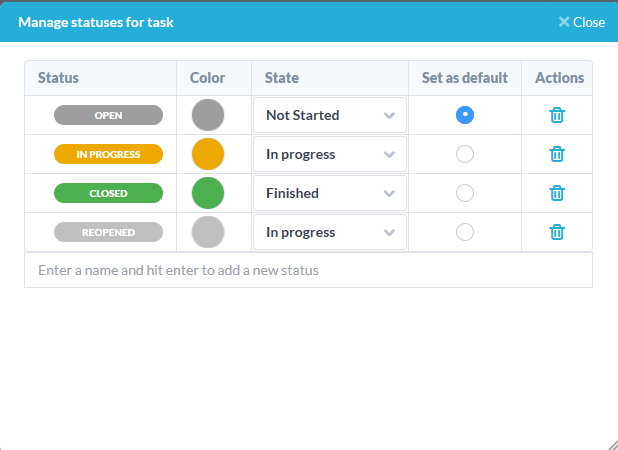Click the CLOSED status label badge
This screenshot has height=450, width=618.
108,193
